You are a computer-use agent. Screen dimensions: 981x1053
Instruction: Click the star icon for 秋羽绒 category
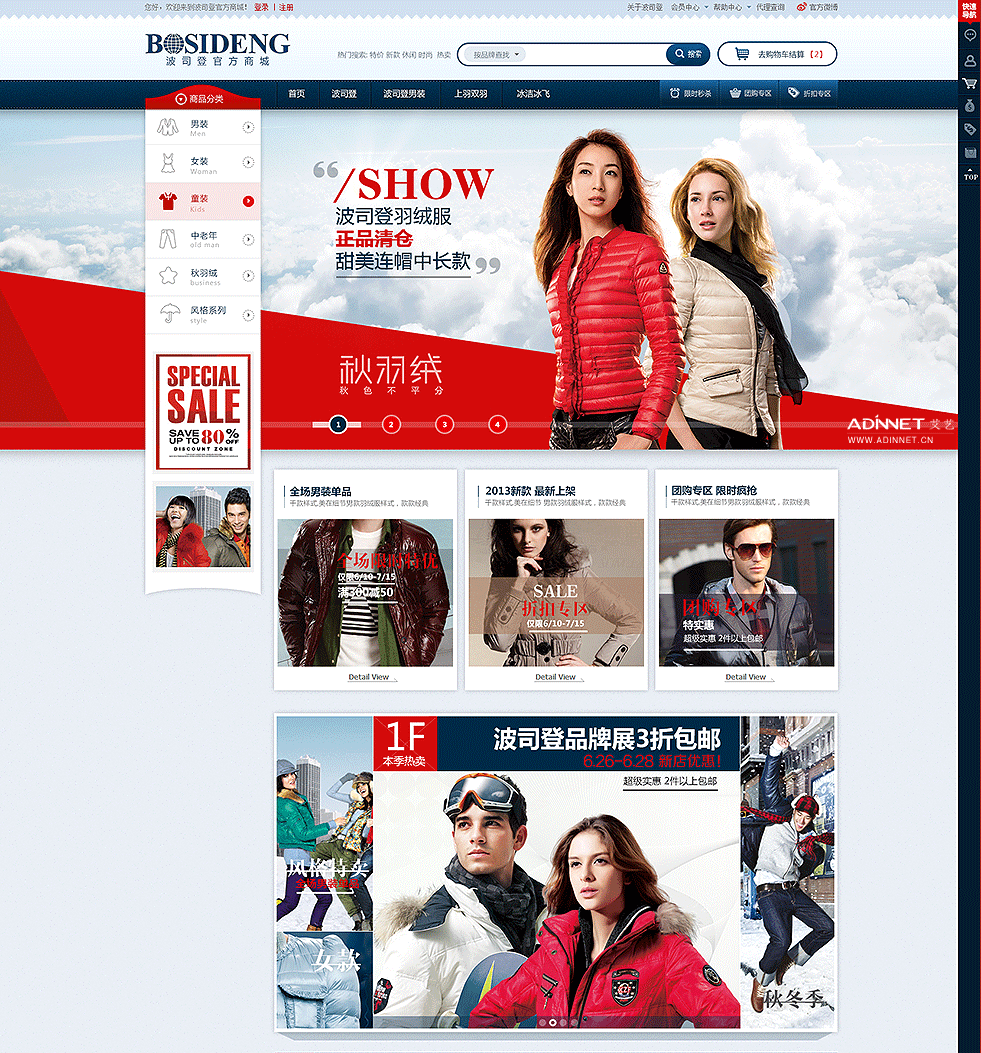(168, 275)
